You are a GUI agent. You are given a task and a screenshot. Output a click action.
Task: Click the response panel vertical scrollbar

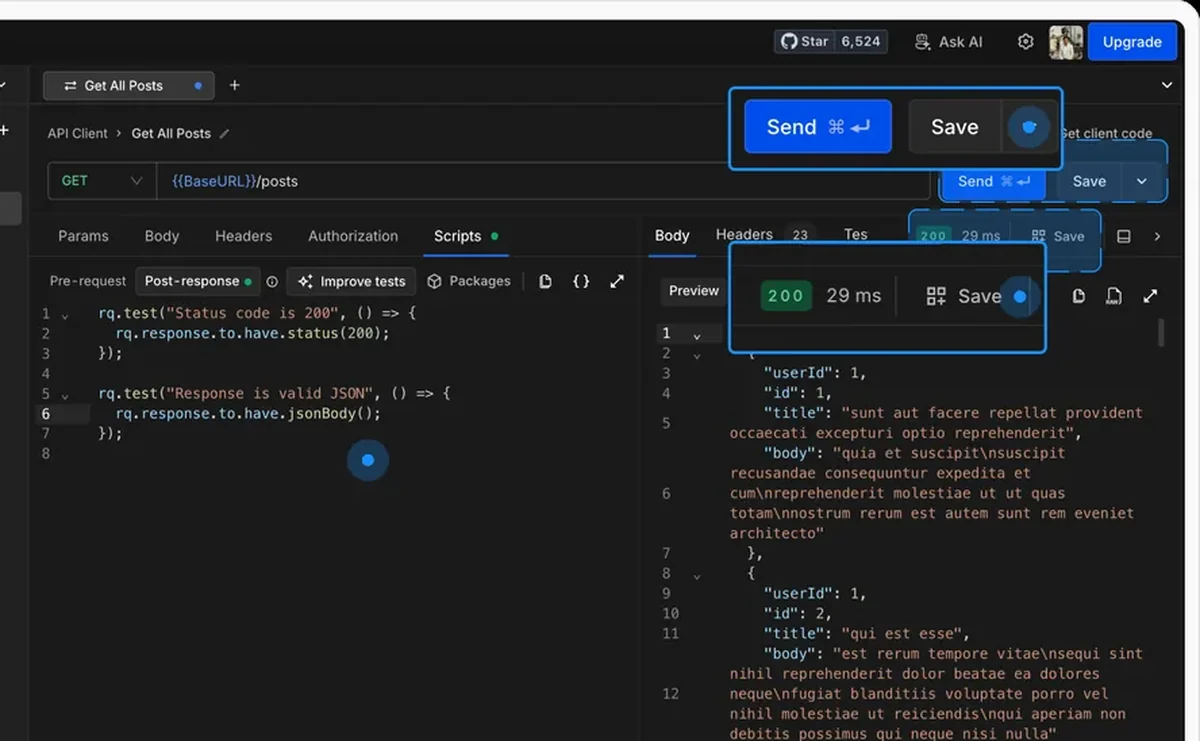[1161, 332]
